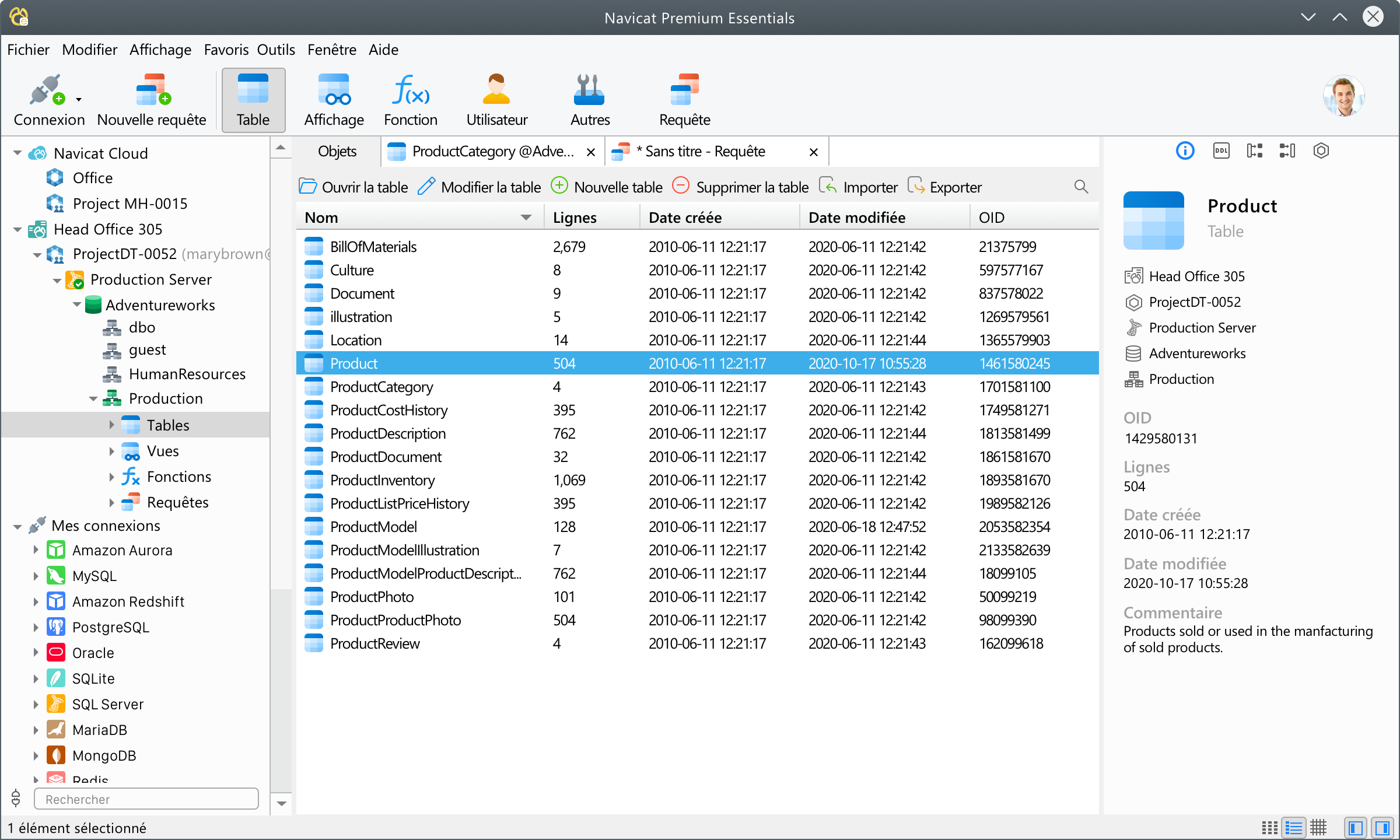The width and height of the screenshot is (1400, 840).
Task: Collapse the ProjectDT-0052 node
Action: [x=37, y=254]
